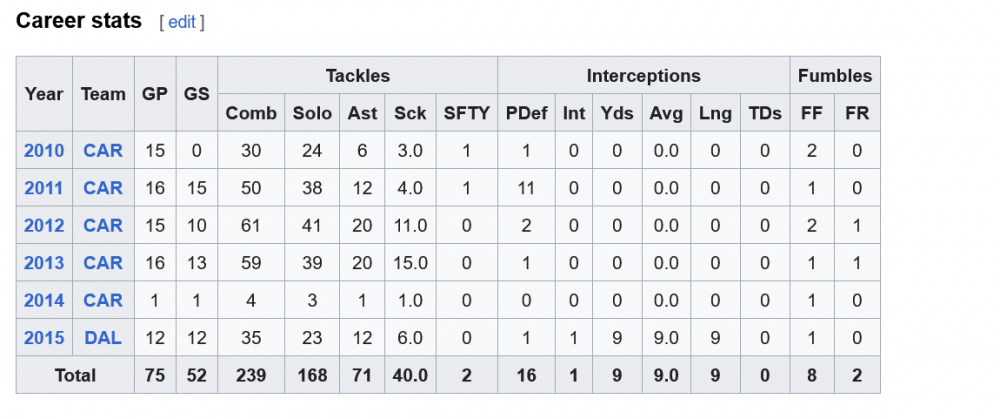Click the CAR team link in the 2014 row

[103, 300]
